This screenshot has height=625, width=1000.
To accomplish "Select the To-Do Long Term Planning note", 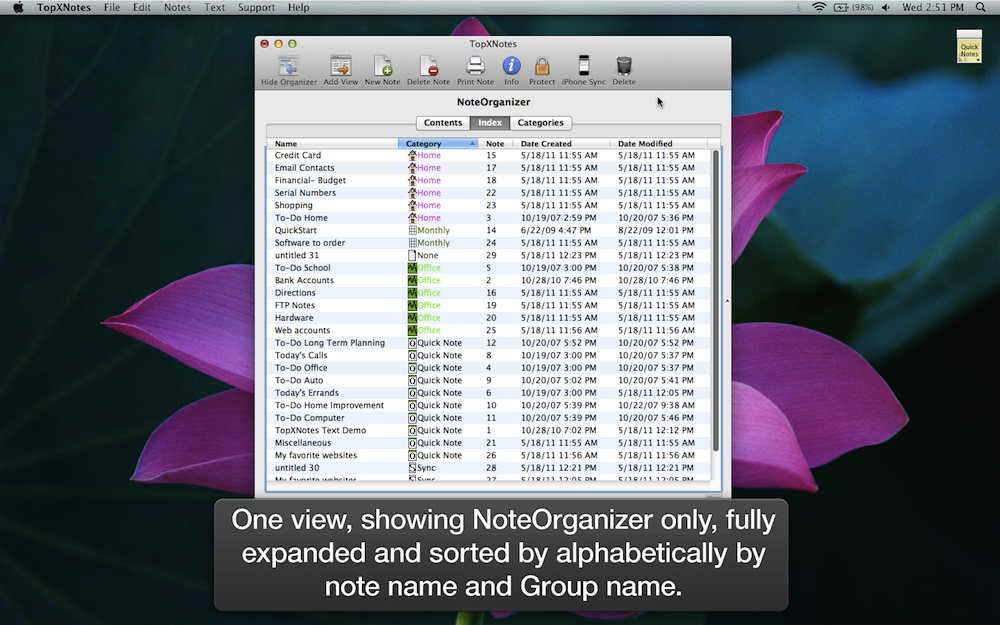I will click(489, 342).
